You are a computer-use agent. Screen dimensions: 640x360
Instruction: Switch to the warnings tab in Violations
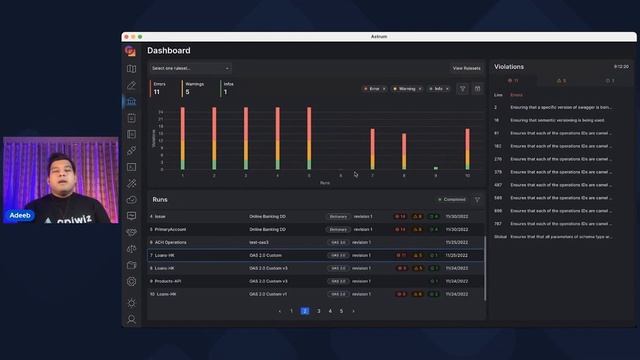(562, 80)
